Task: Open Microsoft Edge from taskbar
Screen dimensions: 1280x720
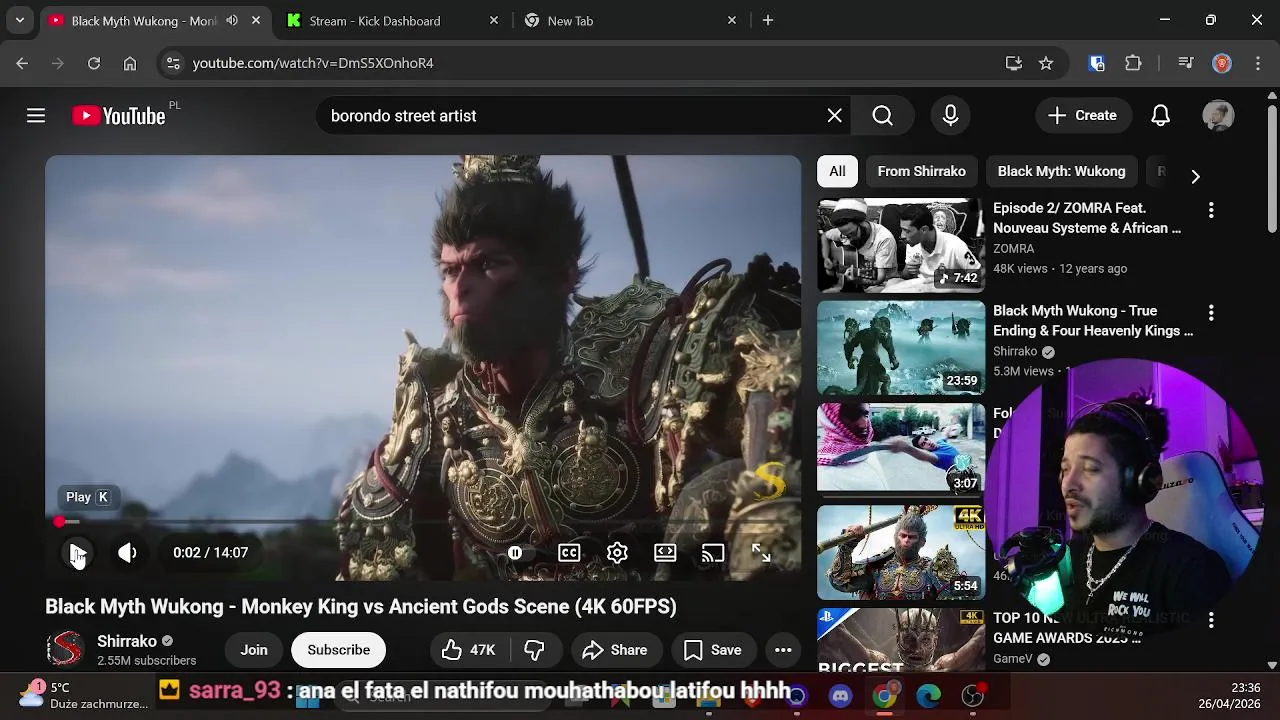Action: coord(928,696)
